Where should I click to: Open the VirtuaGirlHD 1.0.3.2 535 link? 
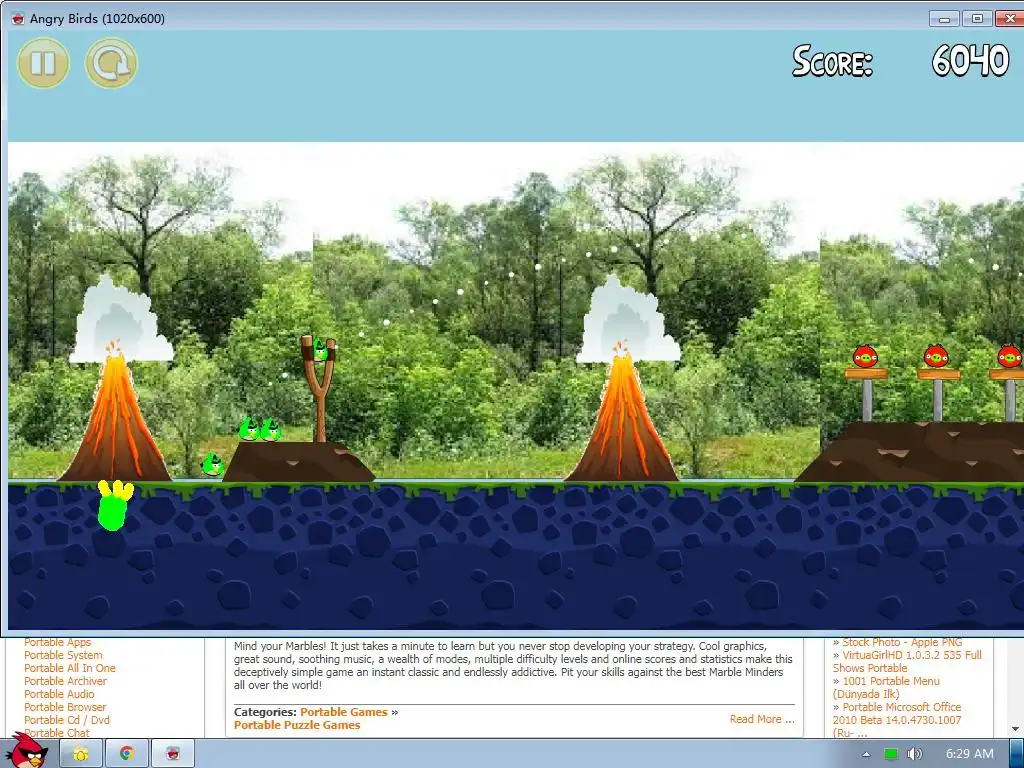tap(907, 662)
